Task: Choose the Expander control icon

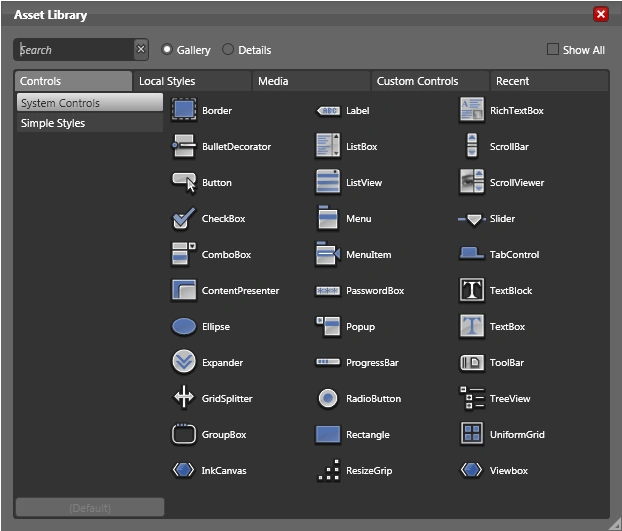Action: point(184,362)
